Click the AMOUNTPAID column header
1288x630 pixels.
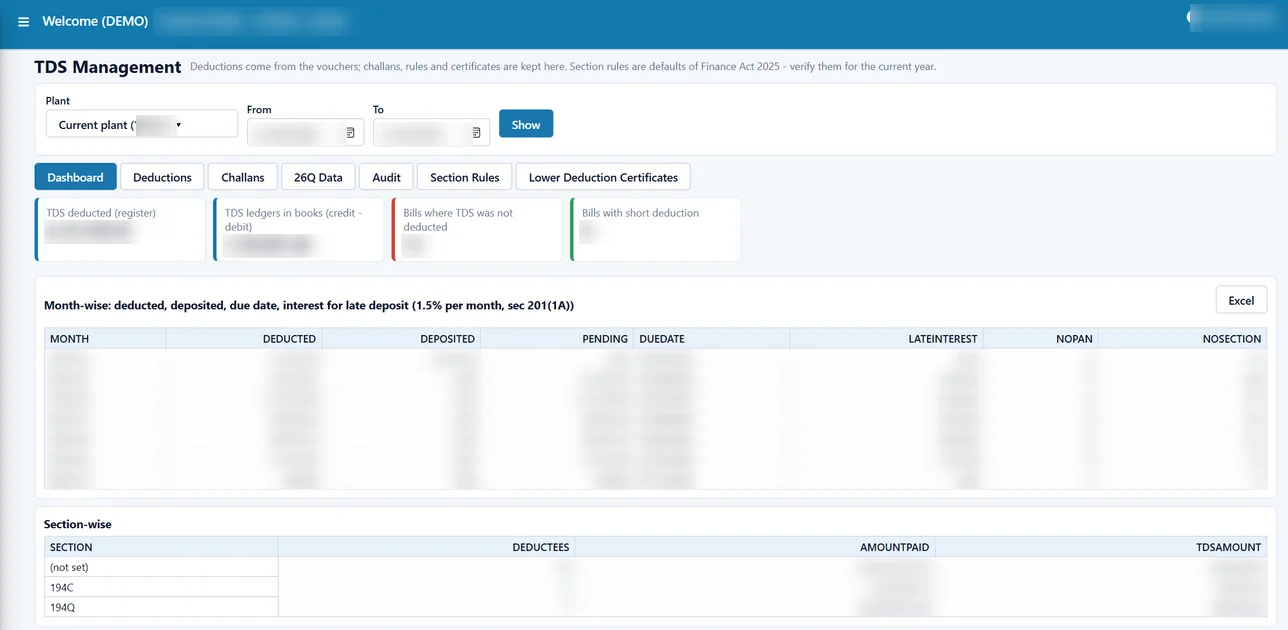756,547
